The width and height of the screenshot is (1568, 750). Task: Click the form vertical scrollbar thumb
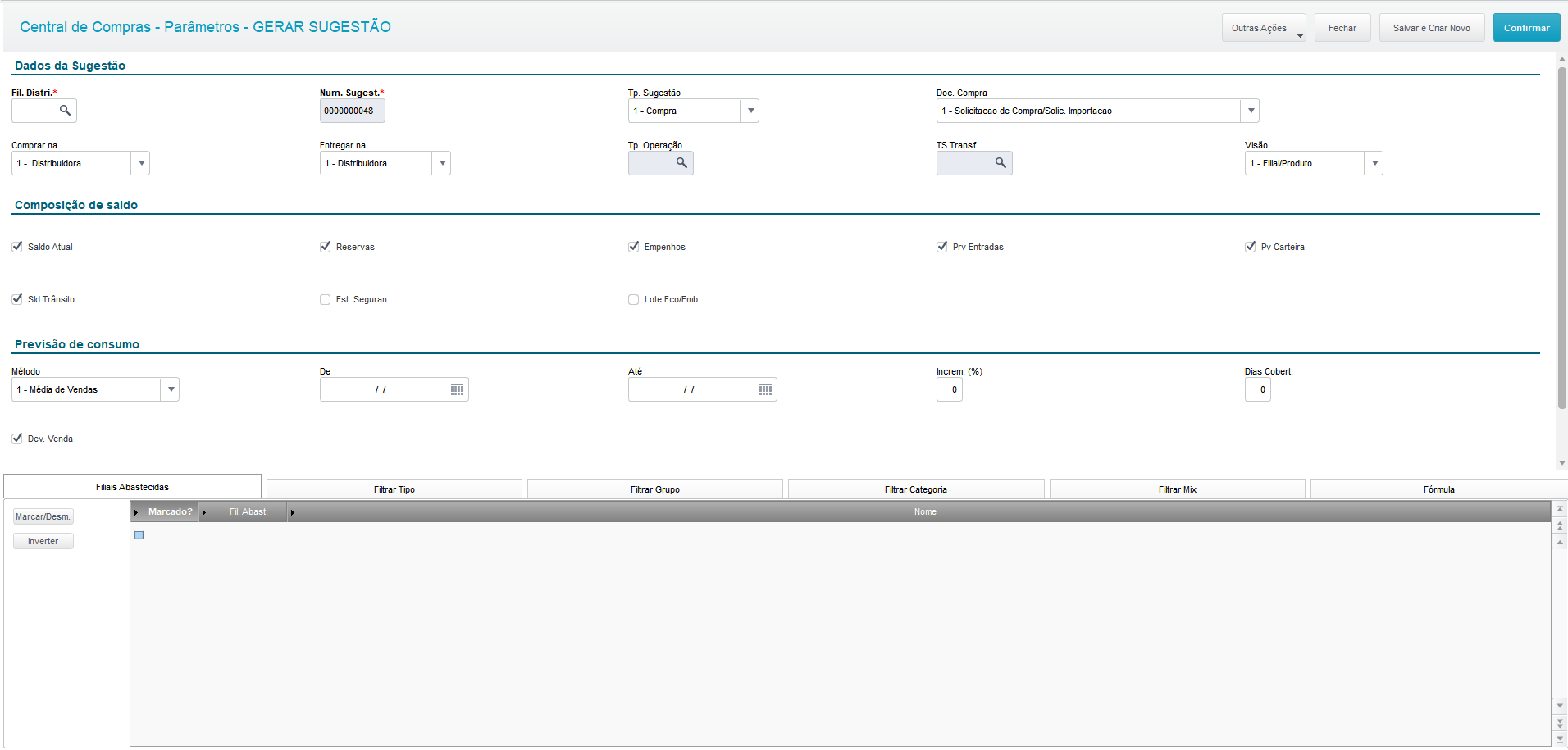tap(1561, 238)
